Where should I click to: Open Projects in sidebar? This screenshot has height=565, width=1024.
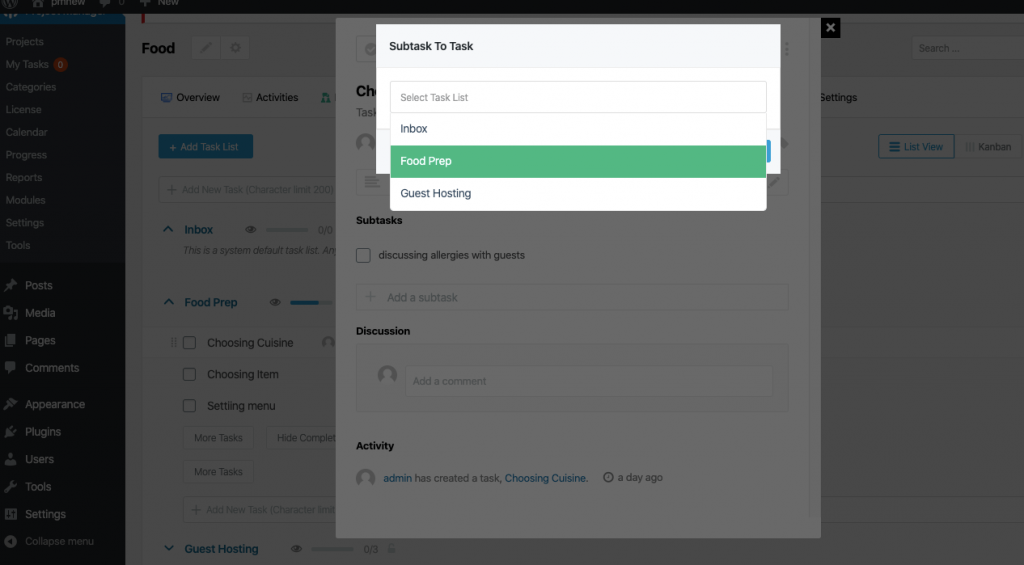coord(24,42)
